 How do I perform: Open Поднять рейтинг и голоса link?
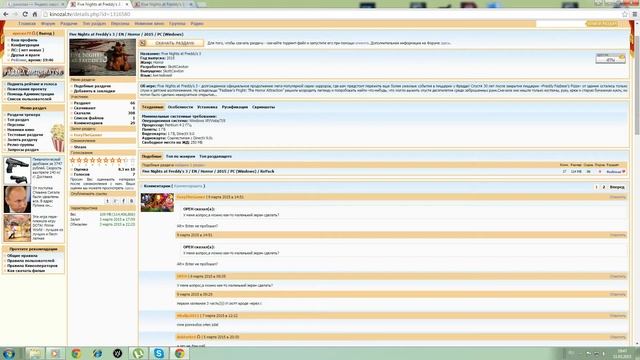32,84
